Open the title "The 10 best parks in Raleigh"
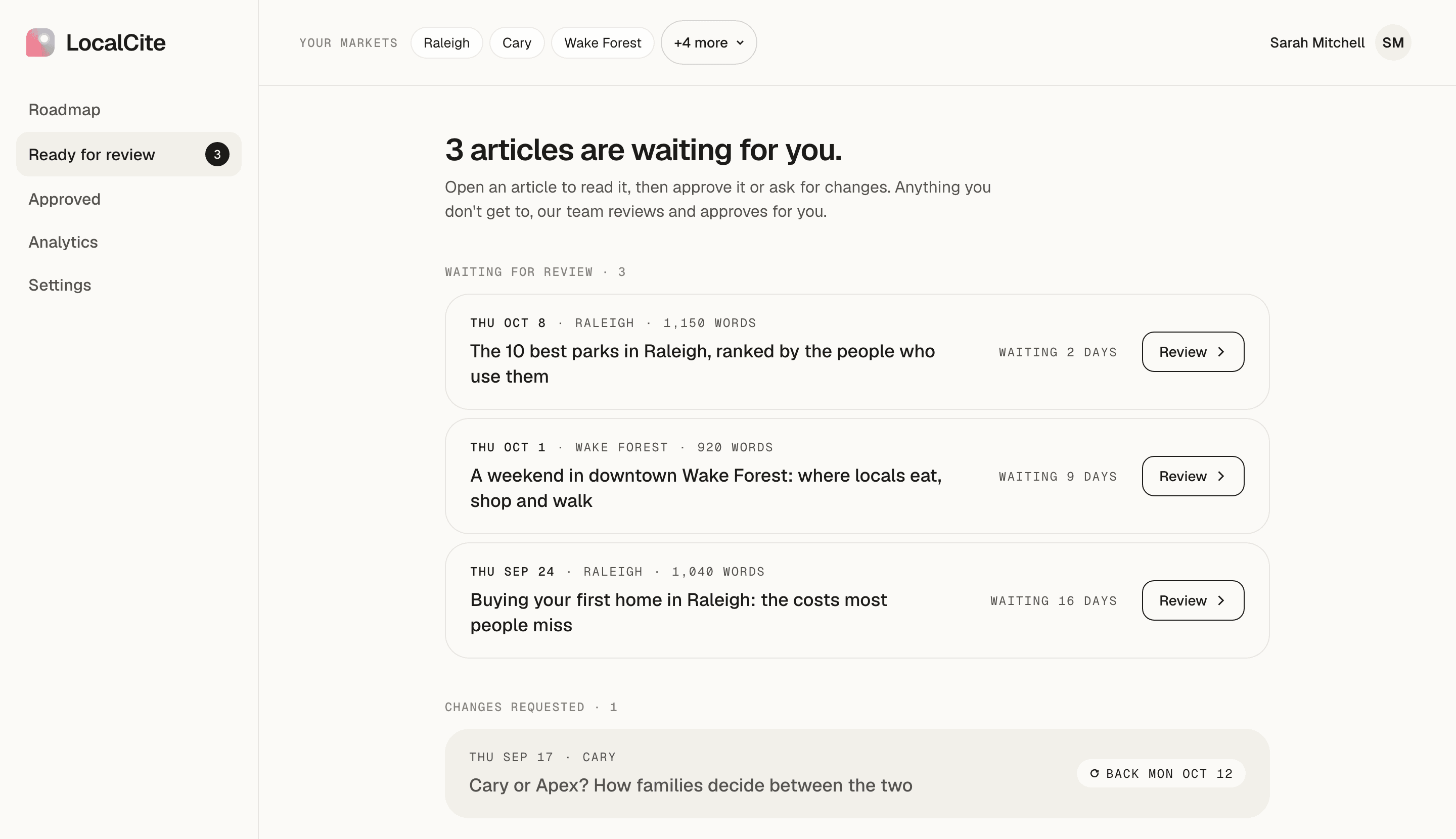This screenshot has width=1456, height=839. pos(702,363)
